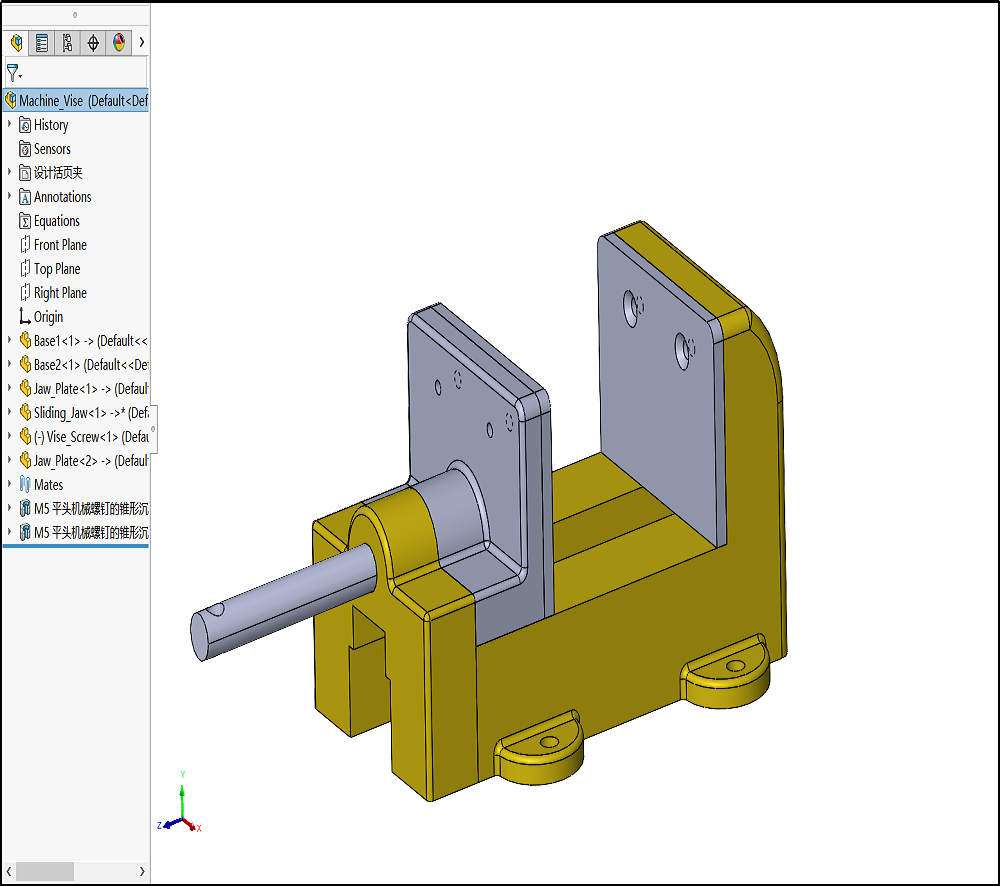The image size is (1000, 886).
Task: Open the DisplayManager color ball tab
Action: pos(119,43)
